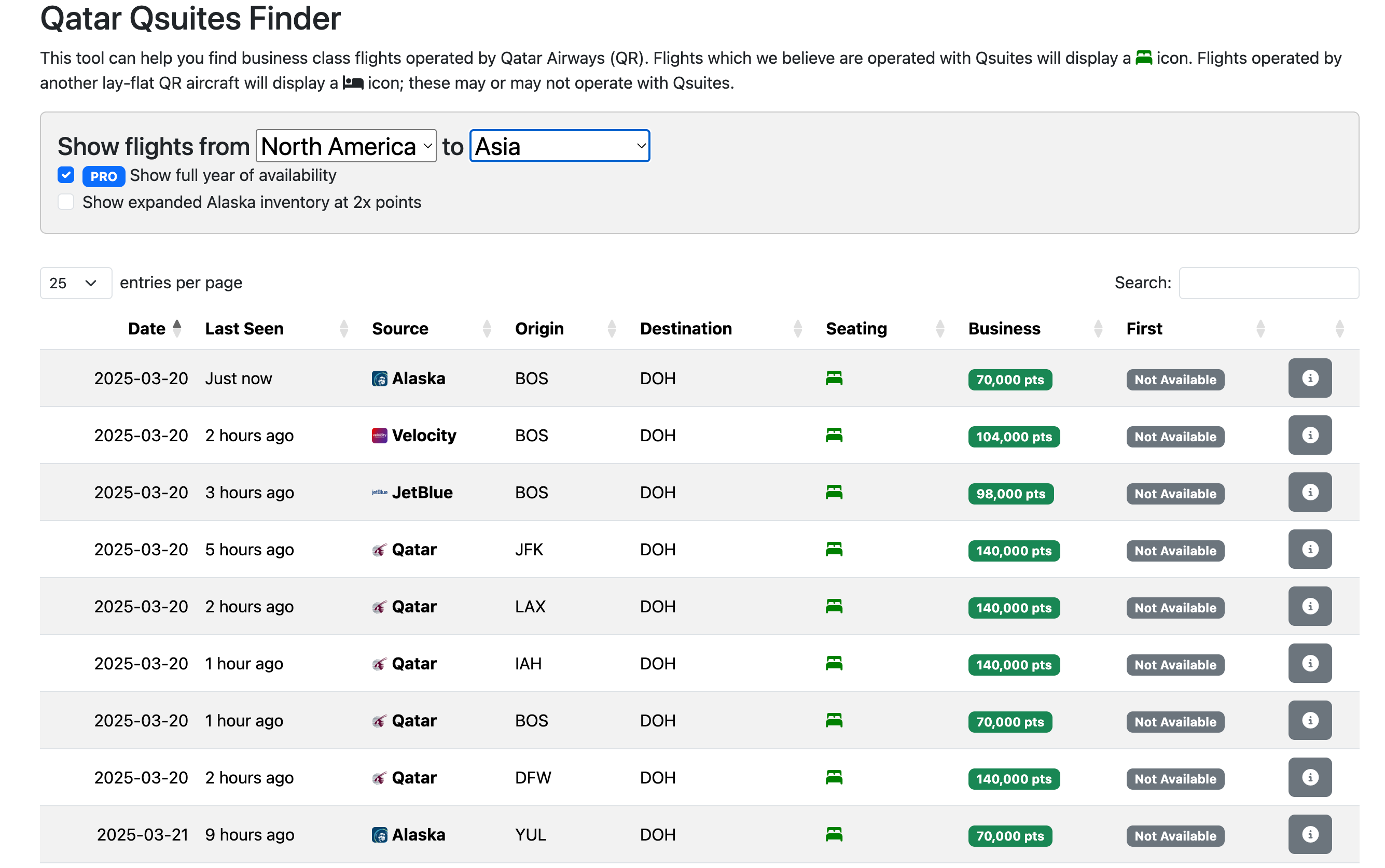Uncheck Show full year of availability
The image size is (1385, 868).
[66, 175]
